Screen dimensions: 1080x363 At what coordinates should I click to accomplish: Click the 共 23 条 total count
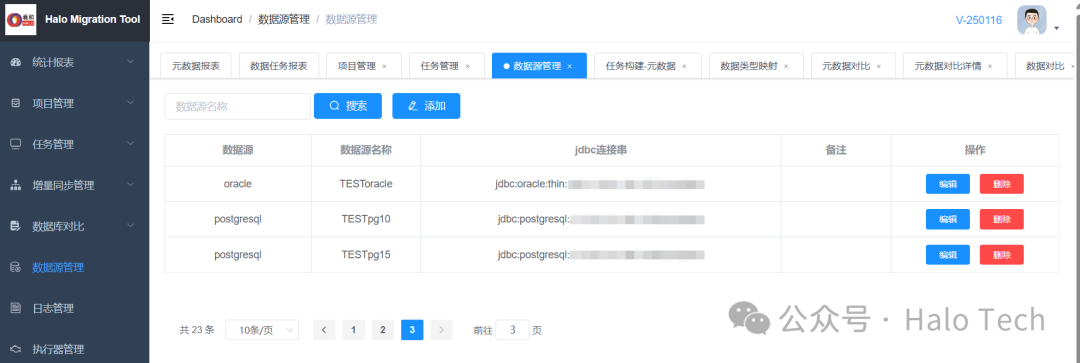197,330
